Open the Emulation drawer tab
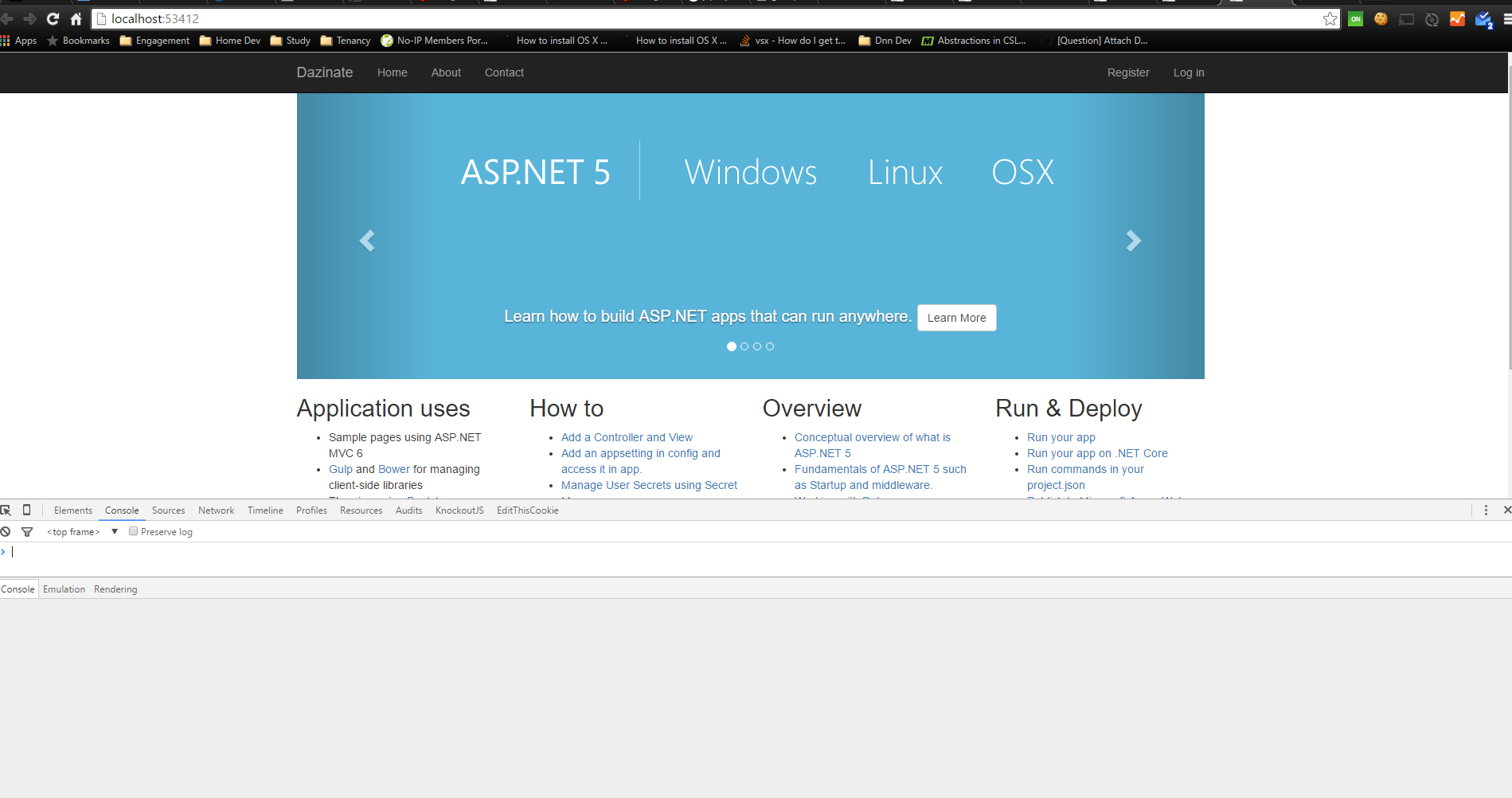The image size is (1512, 798). 64,589
